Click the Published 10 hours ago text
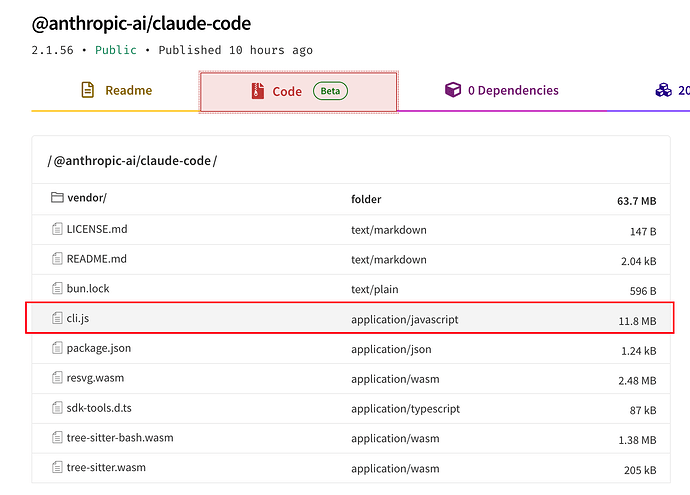Image resolution: width=690 pixels, height=495 pixels. (x=235, y=51)
